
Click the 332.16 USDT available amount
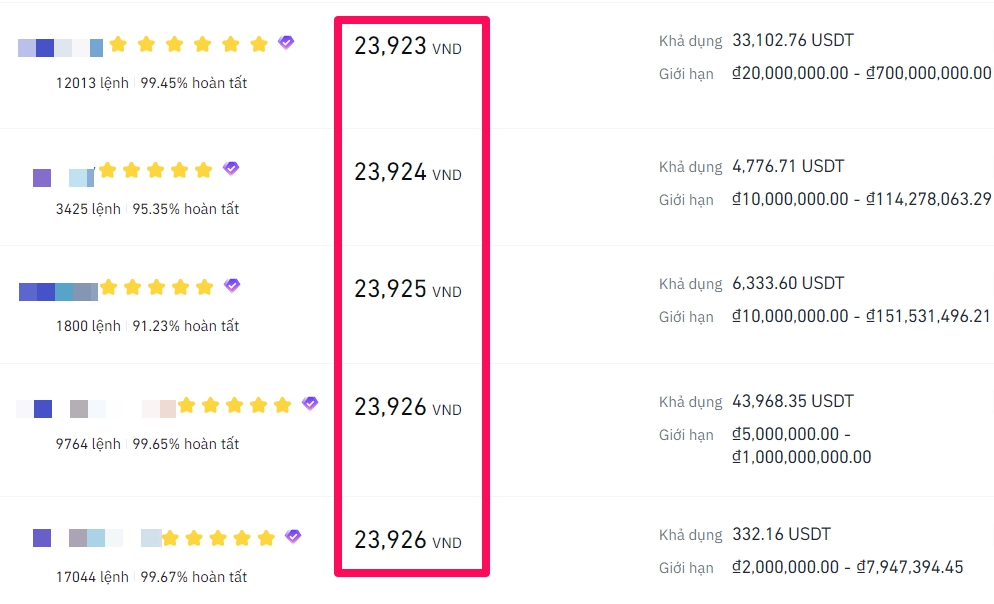pos(781,534)
